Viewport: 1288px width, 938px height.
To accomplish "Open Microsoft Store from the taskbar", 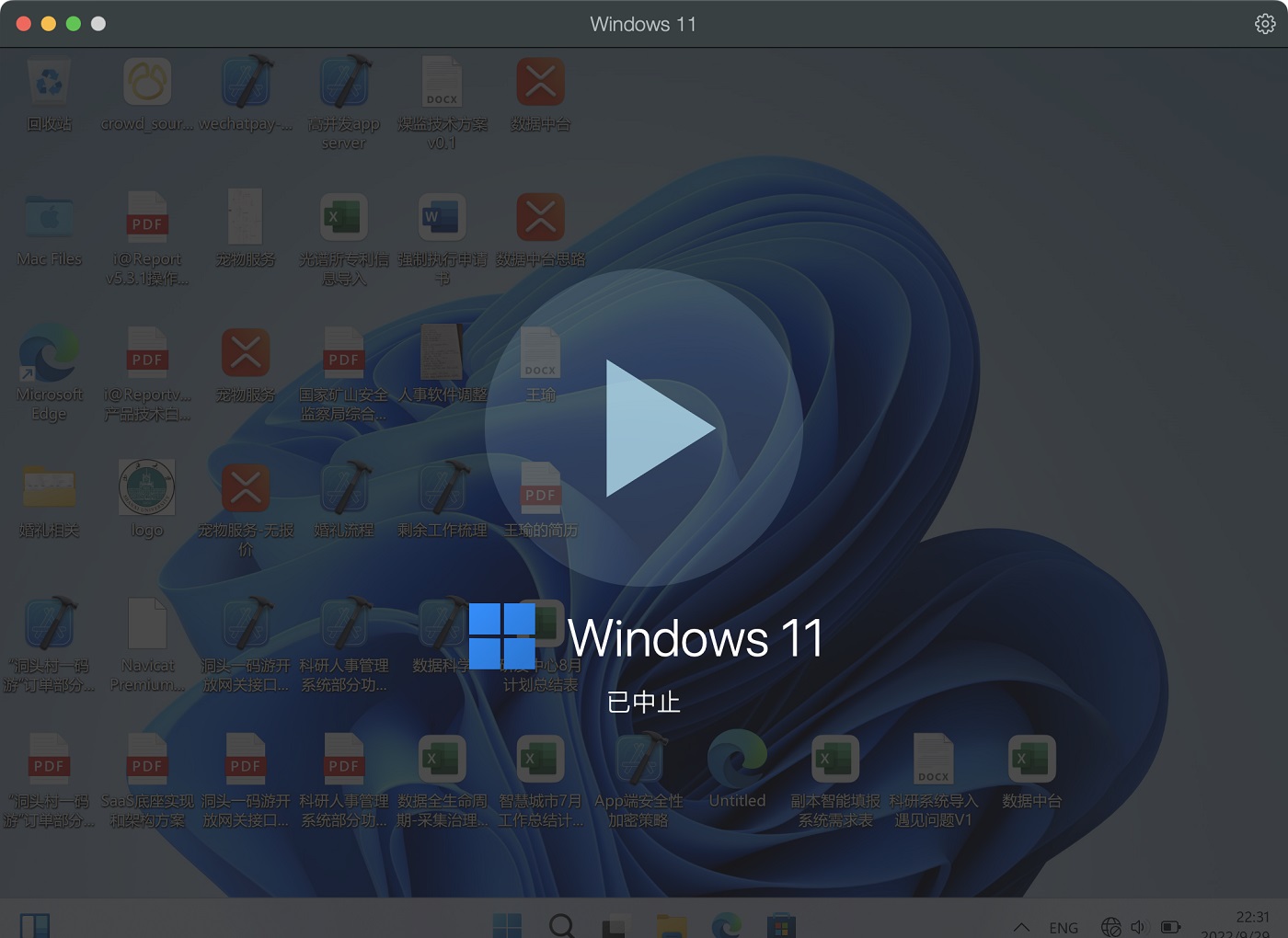I will (x=781, y=924).
